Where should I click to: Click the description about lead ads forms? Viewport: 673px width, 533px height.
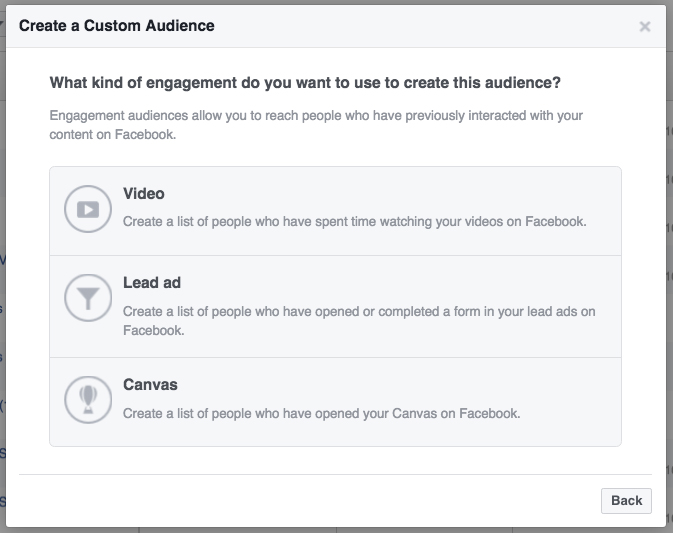(x=359, y=321)
